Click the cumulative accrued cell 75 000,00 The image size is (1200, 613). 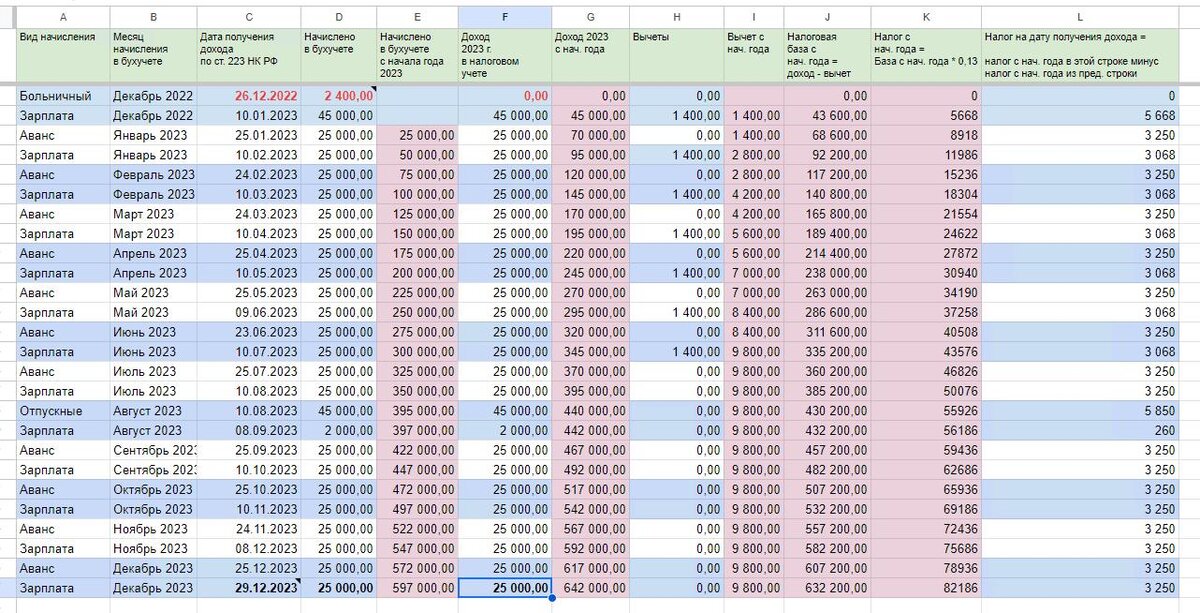(x=417, y=174)
